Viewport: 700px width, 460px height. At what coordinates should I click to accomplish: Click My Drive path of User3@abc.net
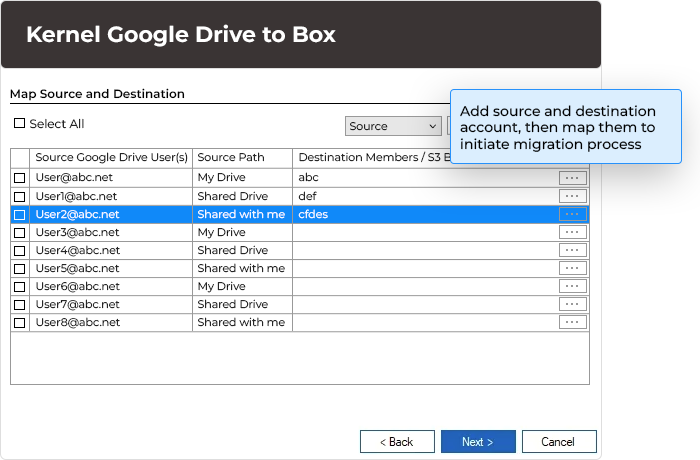tap(221, 233)
